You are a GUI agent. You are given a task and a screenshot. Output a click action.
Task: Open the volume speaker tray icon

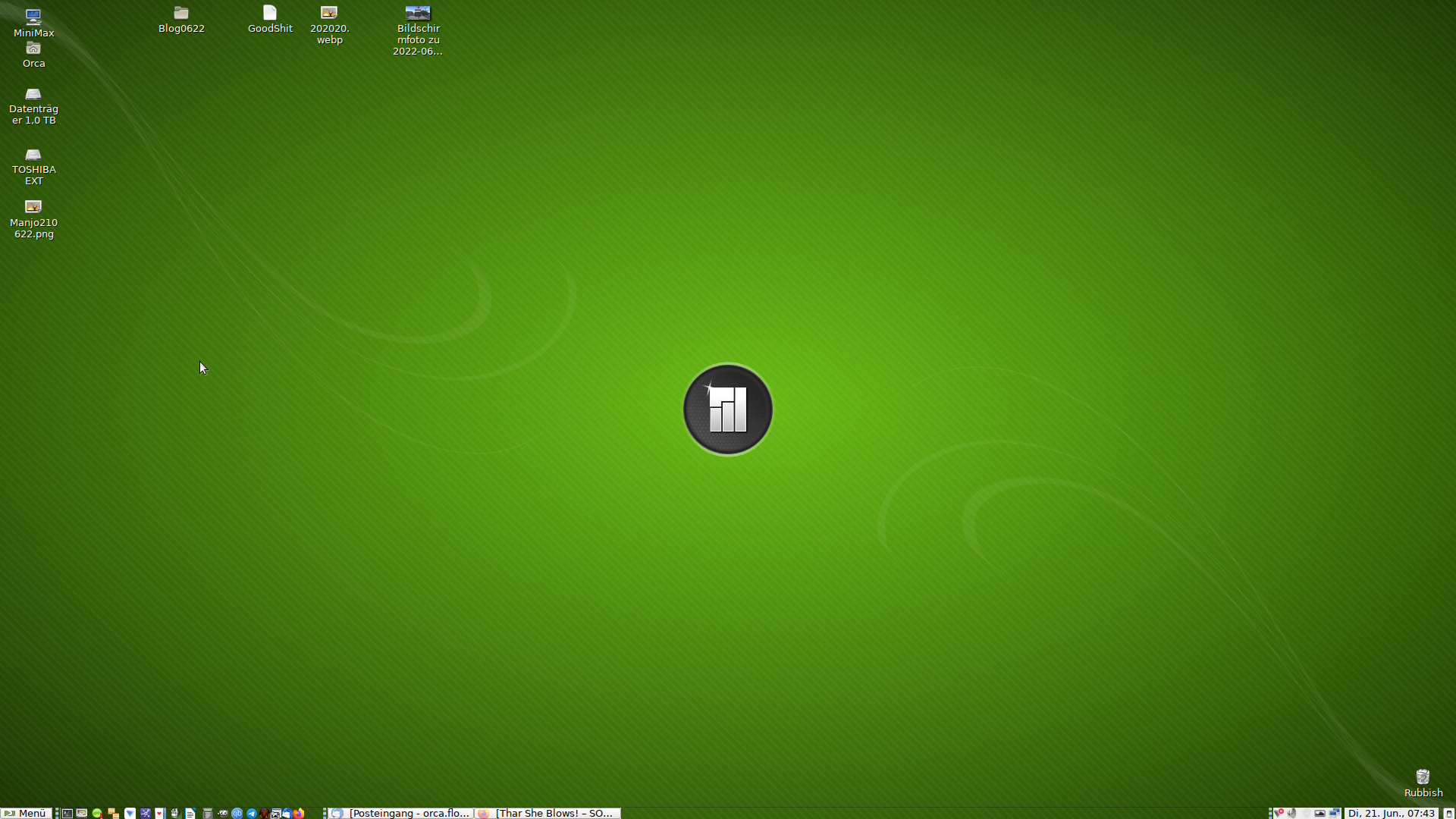(1291, 813)
